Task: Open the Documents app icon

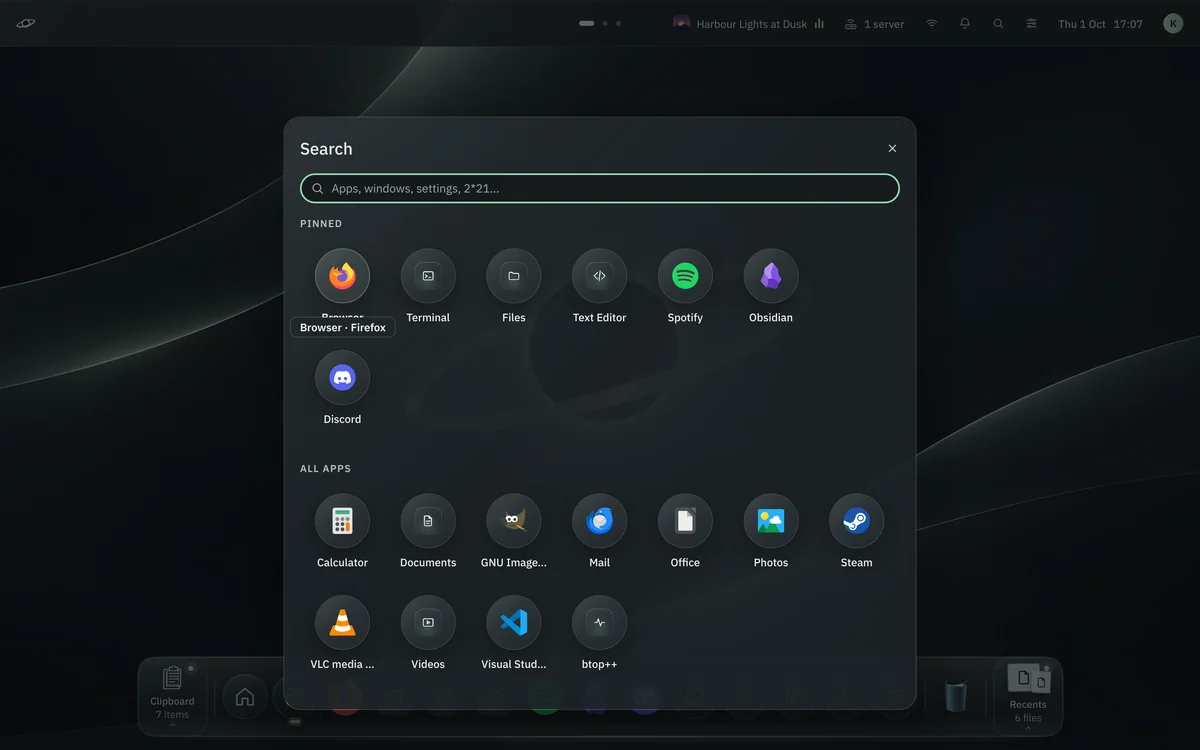Action: point(428,521)
